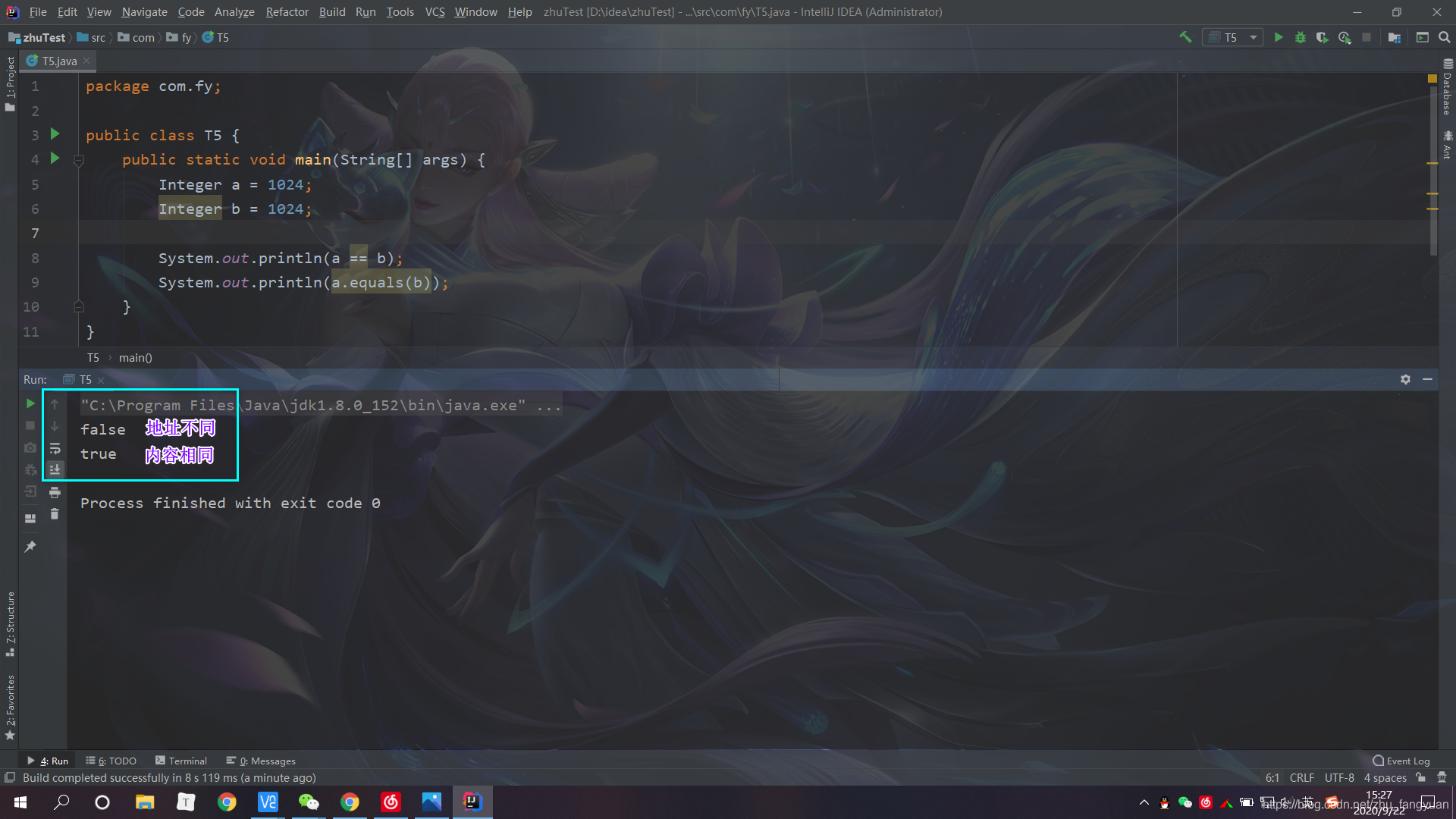Click the Run Anything window icon
Screen dimensions: 1456x819
1423,37
